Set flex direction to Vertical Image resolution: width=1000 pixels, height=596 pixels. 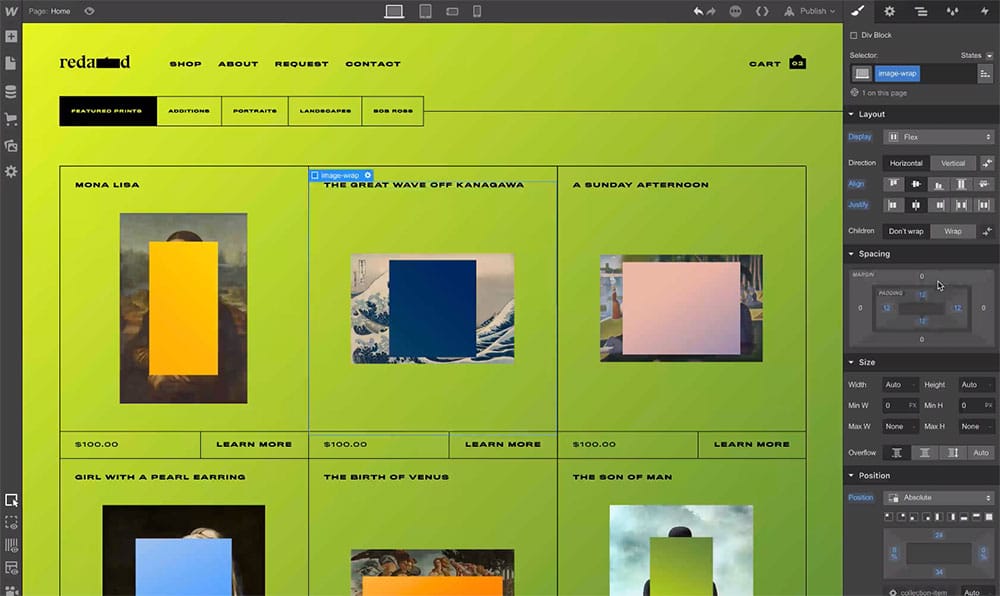953,163
